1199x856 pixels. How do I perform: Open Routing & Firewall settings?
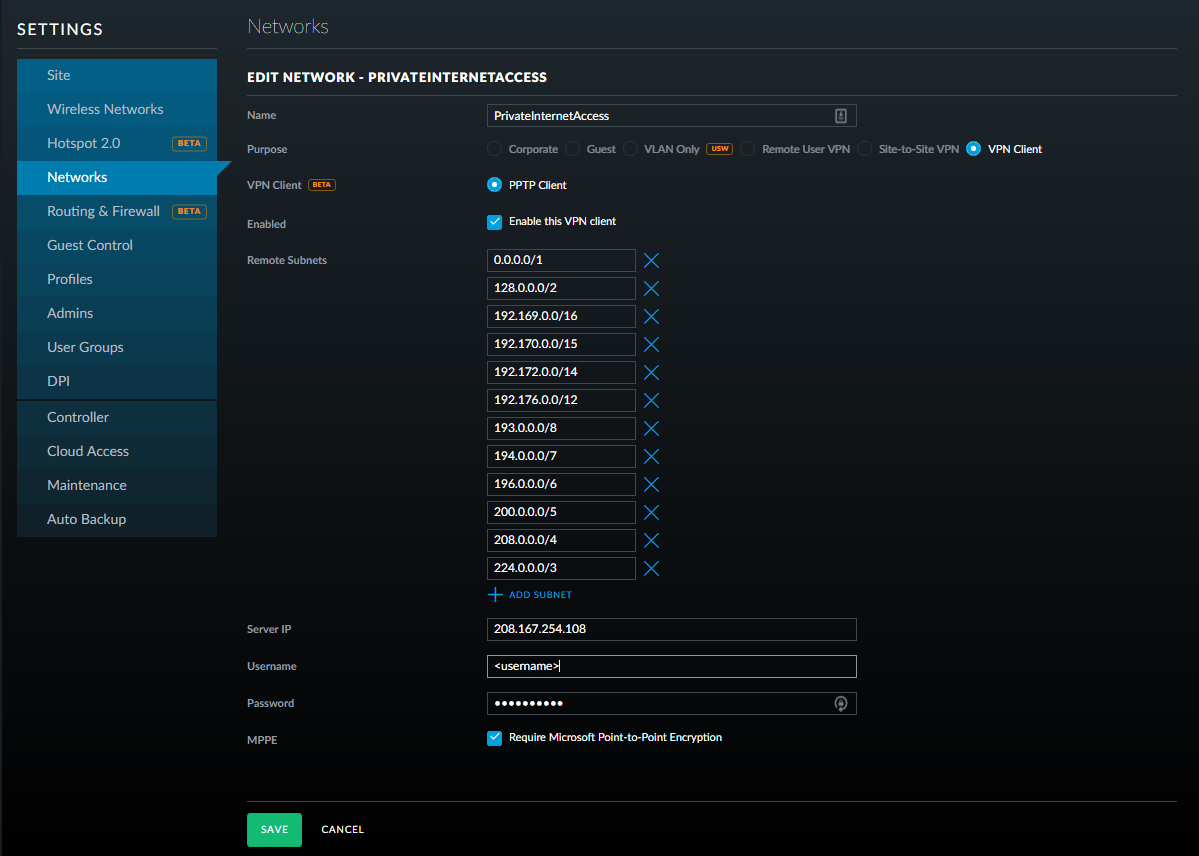click(117, 211)
